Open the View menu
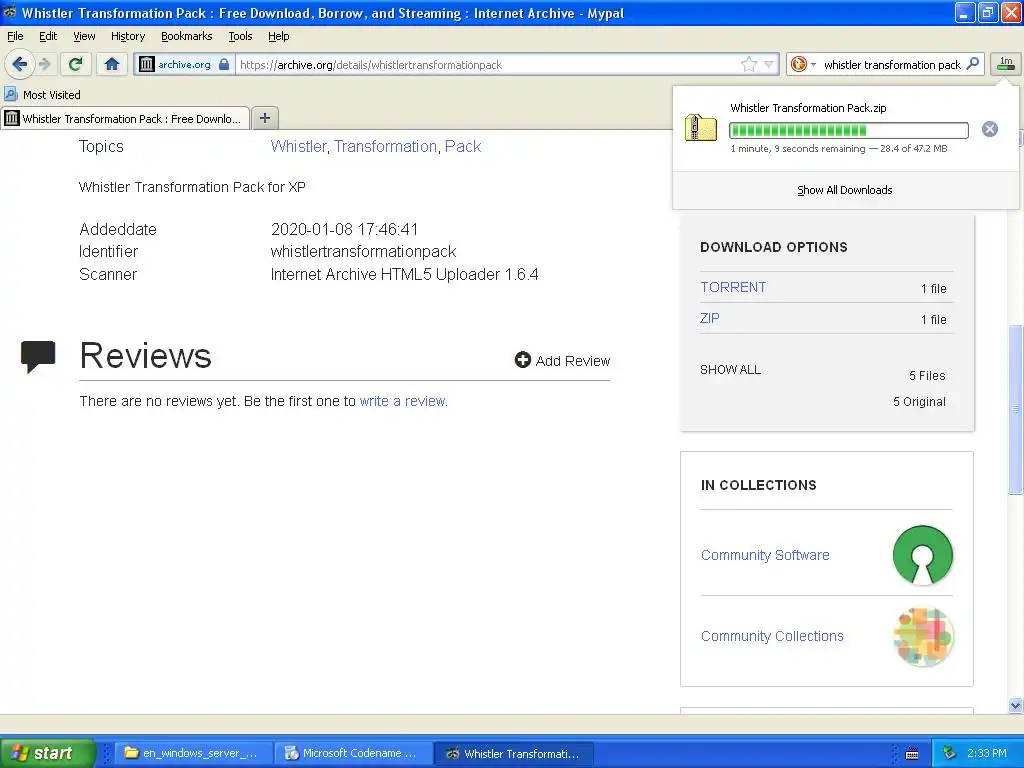Image resolution: width=1024 pixels, height=768 pixels. pyautogui.click(x=84, y=36)
